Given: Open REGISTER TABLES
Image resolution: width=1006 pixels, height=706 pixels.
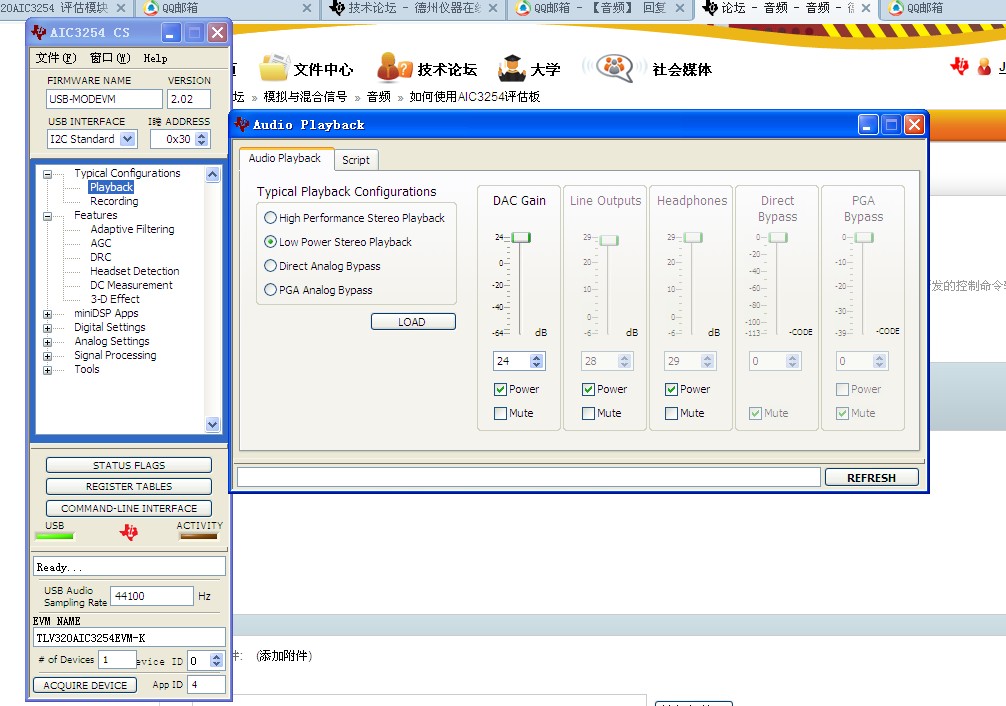Looking at the screenshot, I should click(129, 486).
